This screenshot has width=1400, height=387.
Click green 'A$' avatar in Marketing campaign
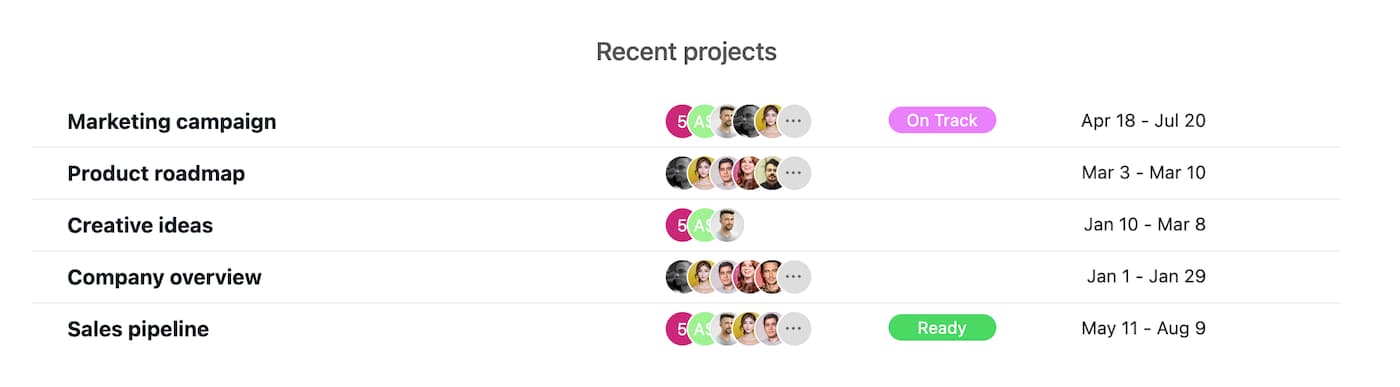(x=702, y=121)
